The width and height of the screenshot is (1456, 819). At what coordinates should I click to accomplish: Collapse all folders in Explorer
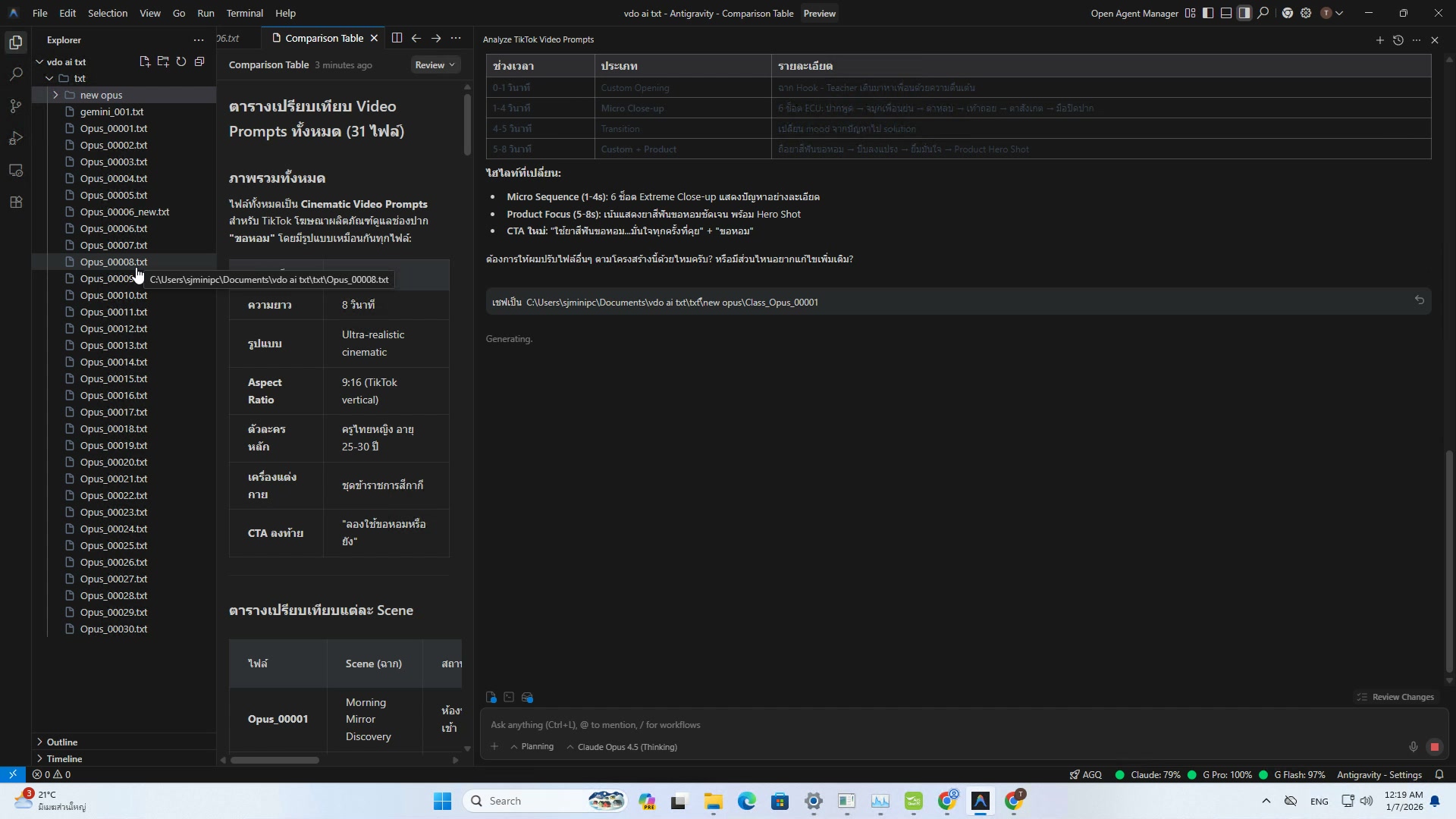(199, 61)
